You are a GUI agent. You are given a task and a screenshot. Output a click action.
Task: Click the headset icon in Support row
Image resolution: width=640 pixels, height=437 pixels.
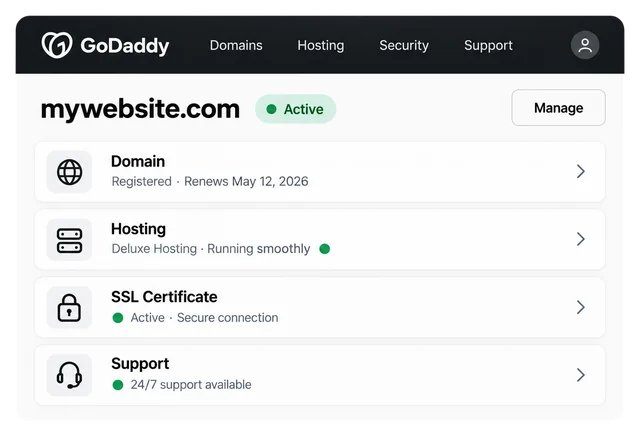69,375
